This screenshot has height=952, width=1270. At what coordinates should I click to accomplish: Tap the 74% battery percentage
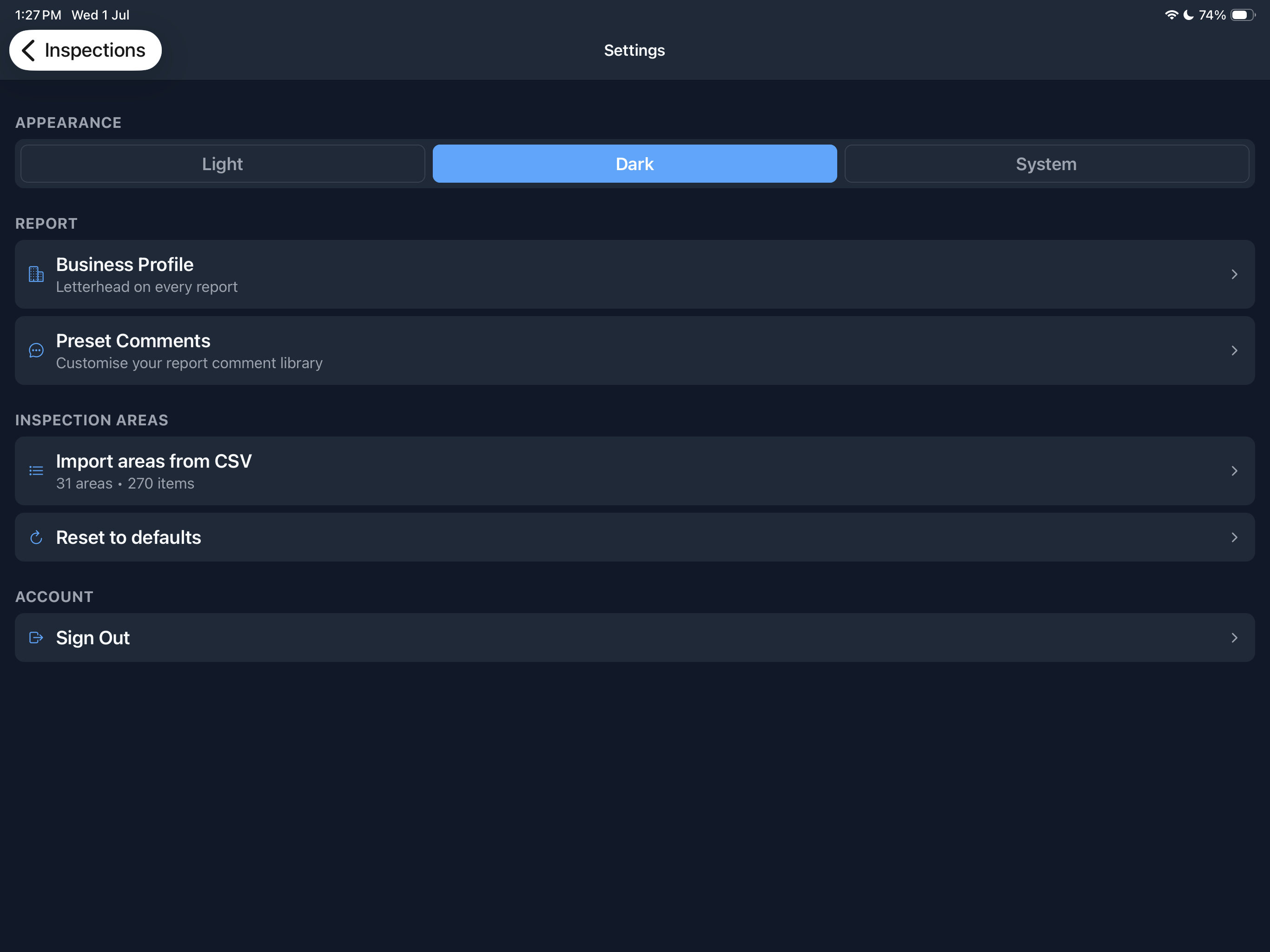pyautogui.click(x=1212, y=15)
